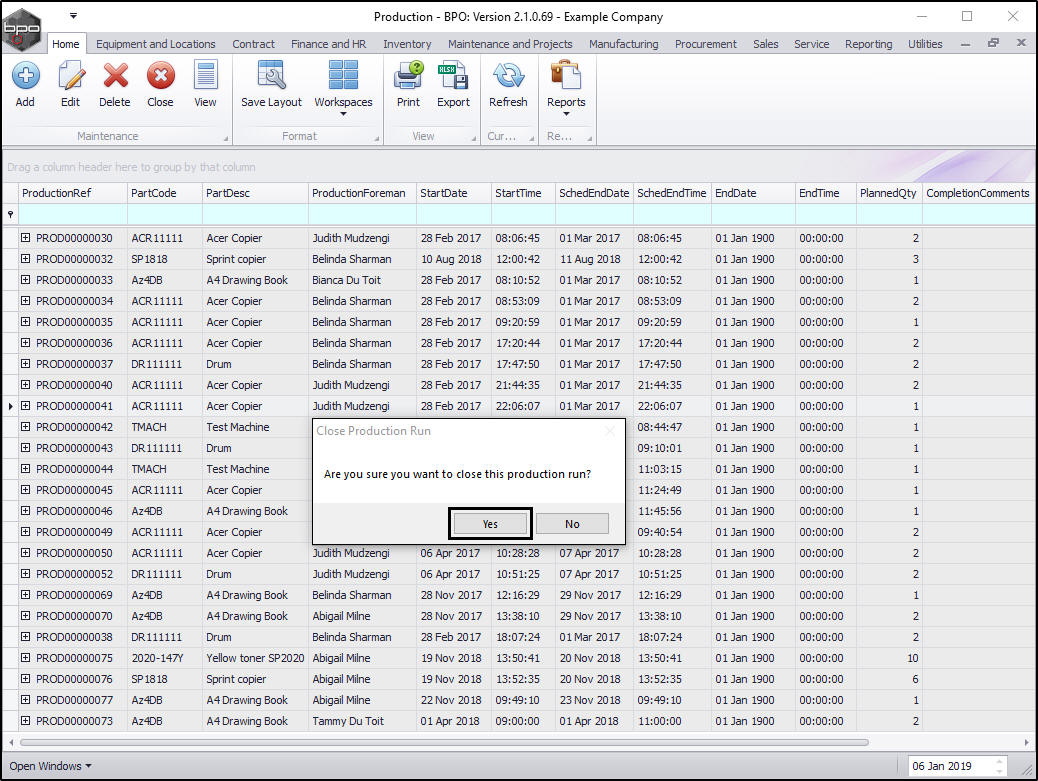Click No in Close Production Run dialog
Screen dimensions: 1038x781
coord(572,524)
